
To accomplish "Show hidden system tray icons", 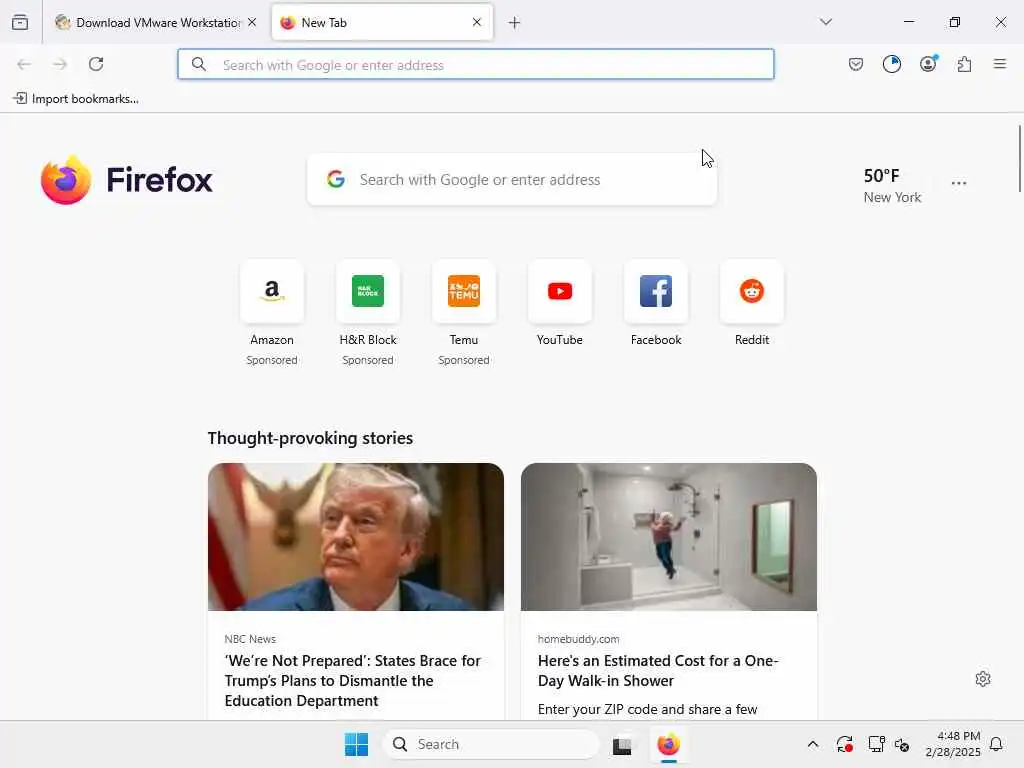I will (x=813, y=744).
